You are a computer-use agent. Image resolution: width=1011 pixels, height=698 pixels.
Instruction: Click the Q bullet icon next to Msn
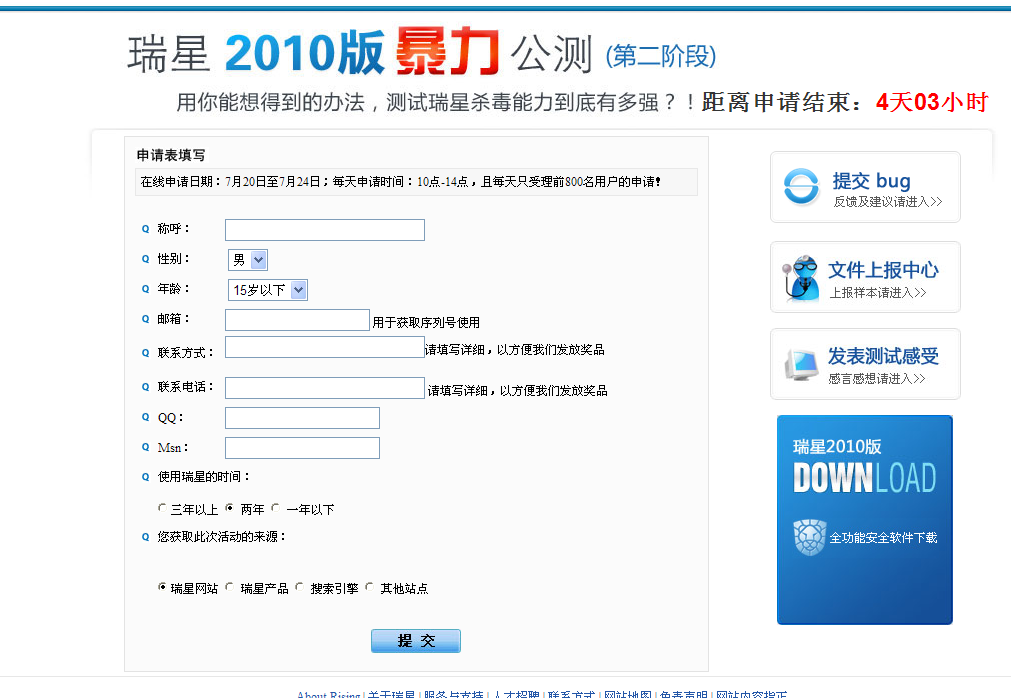(x=145, y=447)
